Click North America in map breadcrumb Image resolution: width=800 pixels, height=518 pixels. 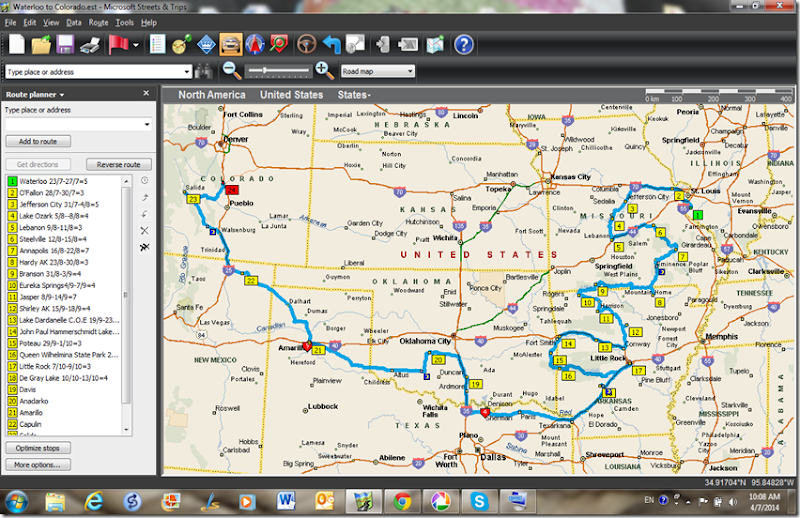coord(212,95)
